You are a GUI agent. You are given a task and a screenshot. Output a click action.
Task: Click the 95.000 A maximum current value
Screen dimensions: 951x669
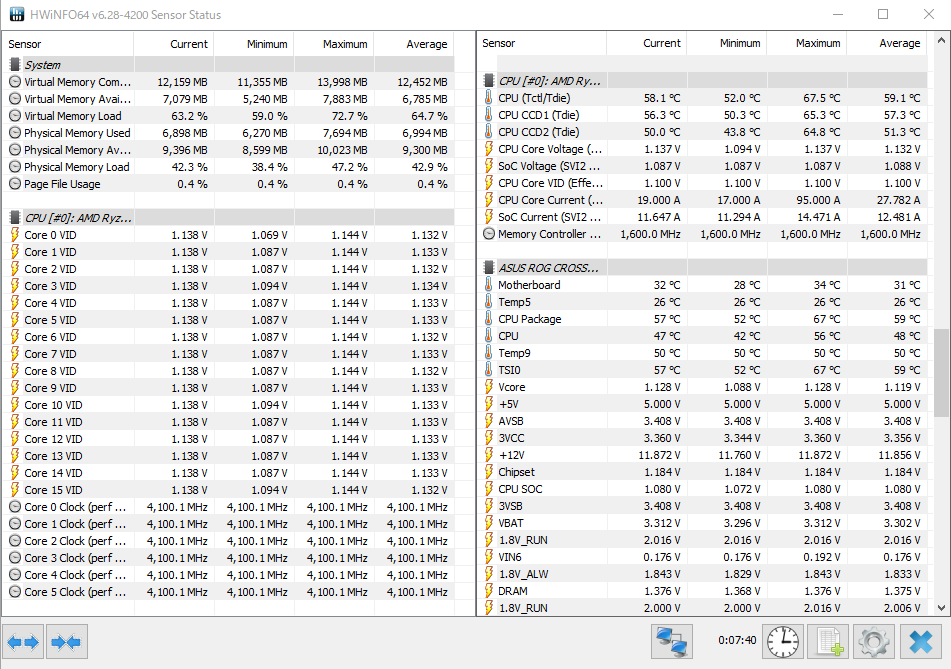click(x=818, y=200)
